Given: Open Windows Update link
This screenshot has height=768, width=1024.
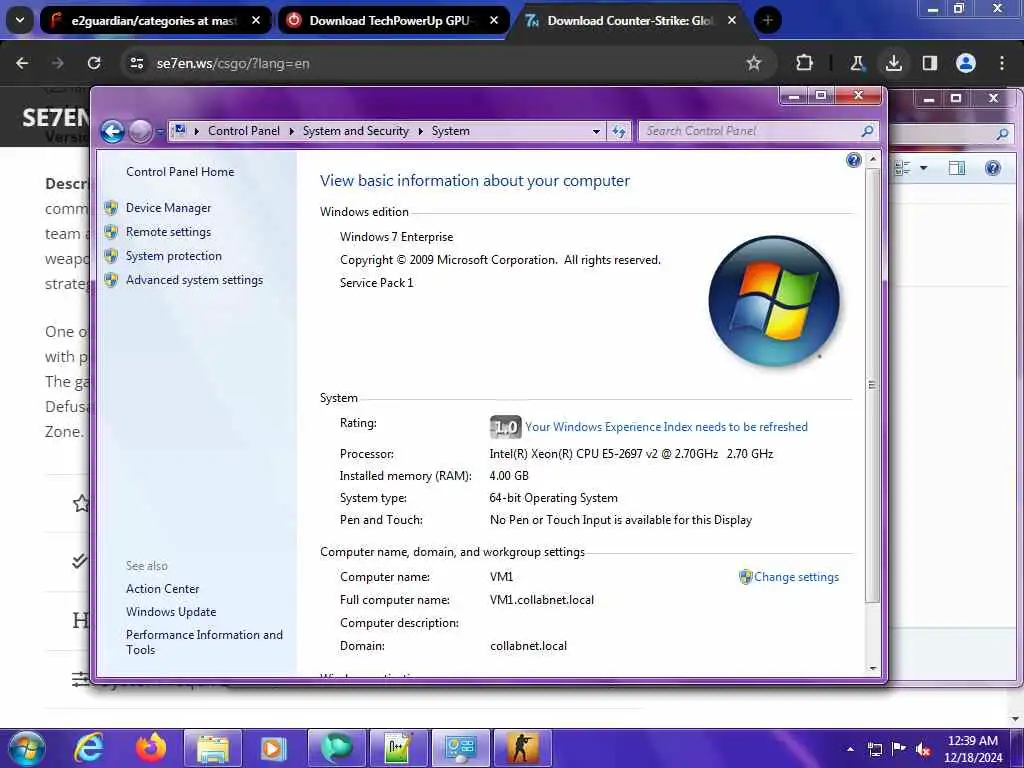Looking at the screenshot, I should [171, 612].
